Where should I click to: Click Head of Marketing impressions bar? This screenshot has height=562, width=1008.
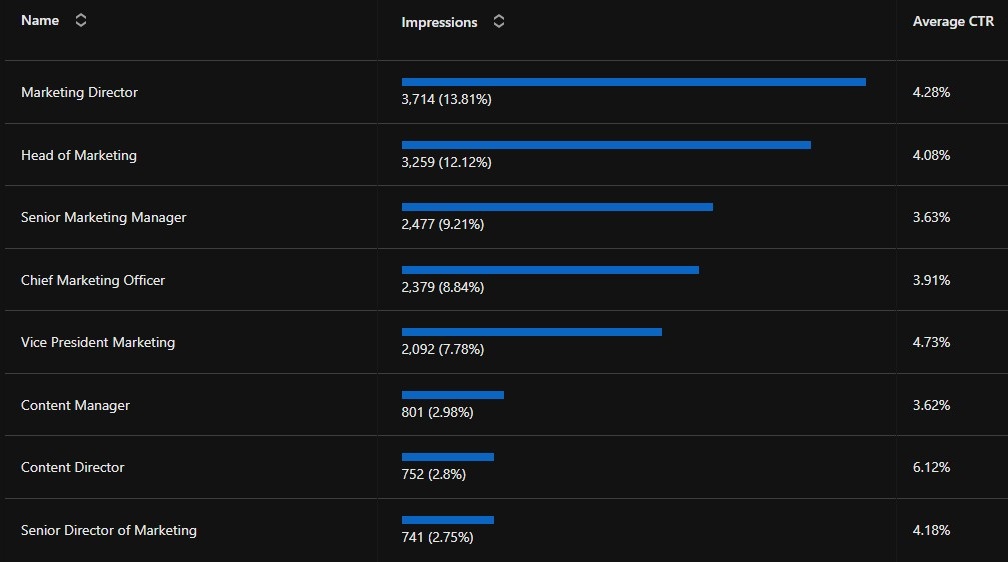pyautogui.click(x=606, y=145)
